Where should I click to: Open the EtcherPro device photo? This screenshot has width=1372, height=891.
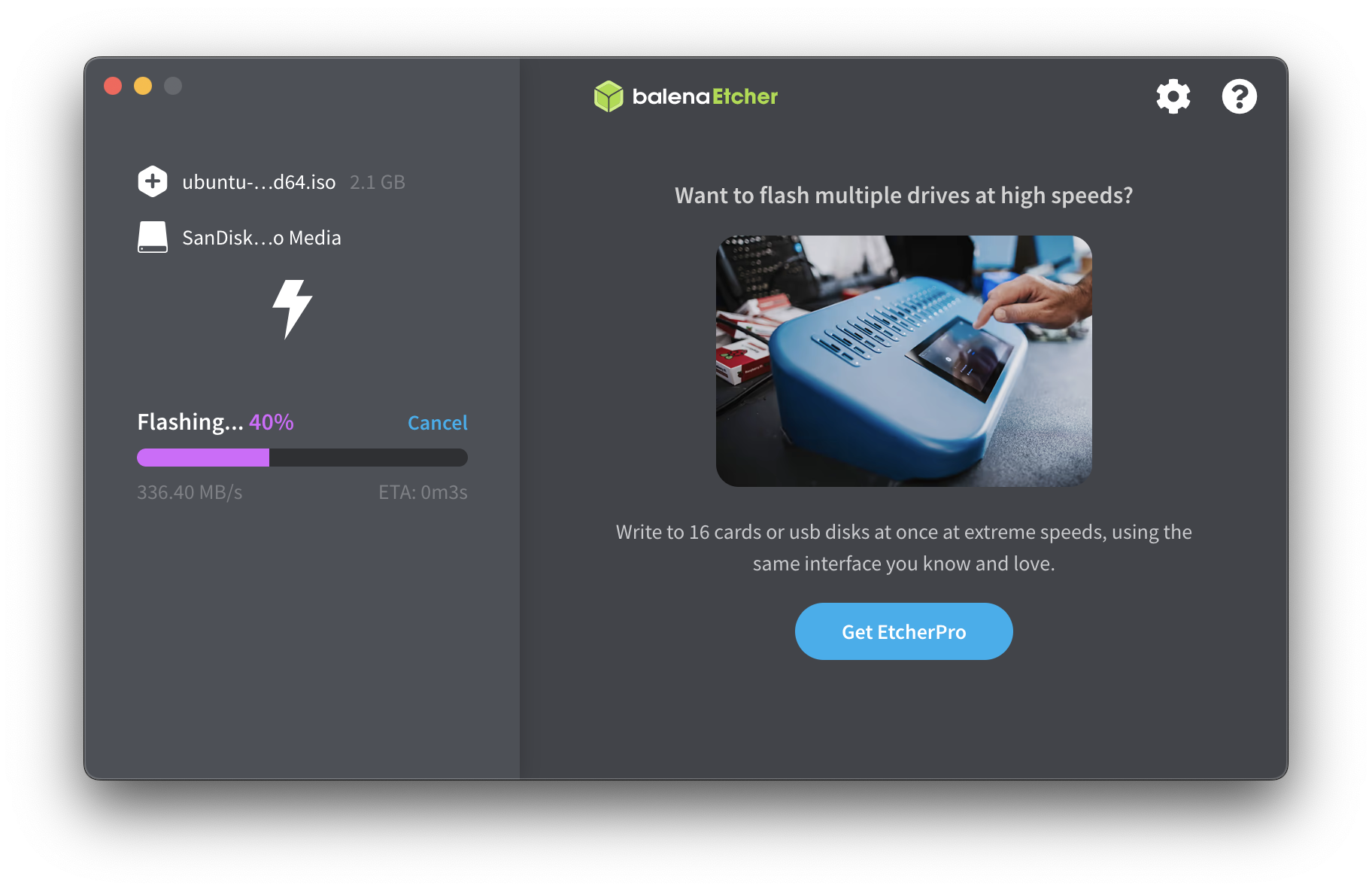click(903, 361)
